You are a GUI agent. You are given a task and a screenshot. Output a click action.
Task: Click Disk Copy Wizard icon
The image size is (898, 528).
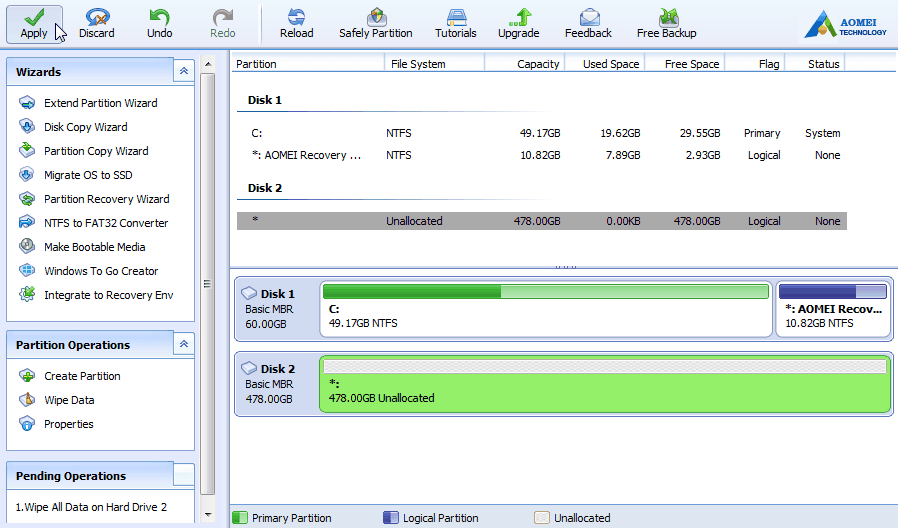click(x=27, y=126)
